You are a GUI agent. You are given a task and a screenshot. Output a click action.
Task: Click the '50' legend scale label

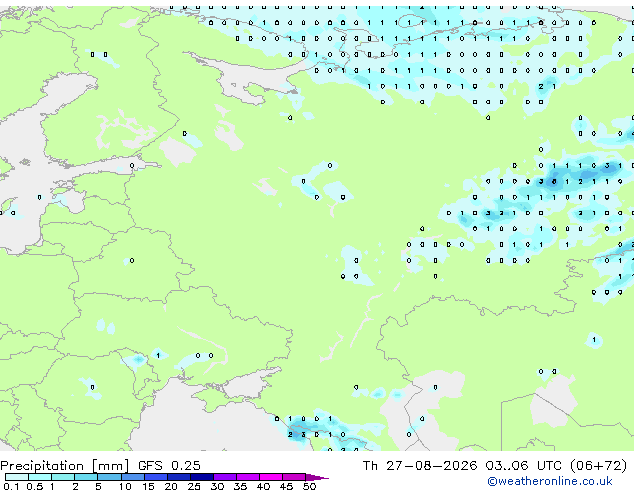pos(309,486)
